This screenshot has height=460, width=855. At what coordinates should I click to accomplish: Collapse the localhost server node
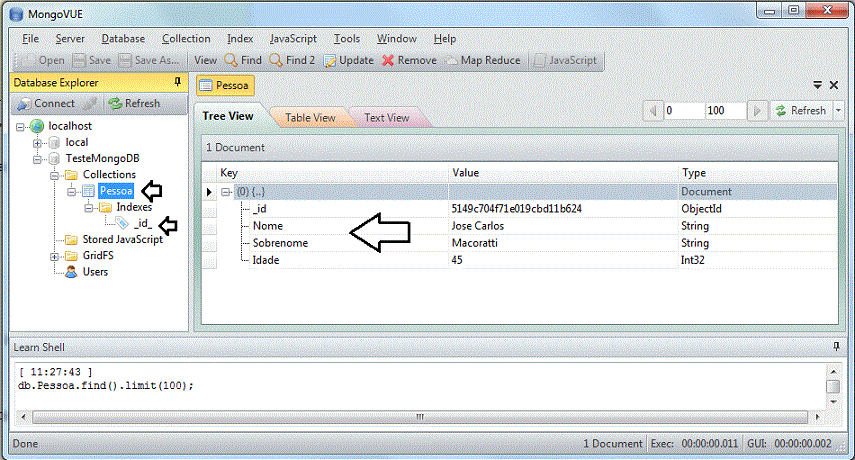[20, 127]
